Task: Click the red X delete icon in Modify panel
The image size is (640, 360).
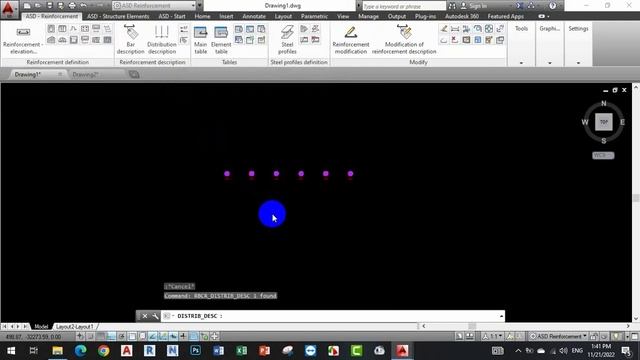Action: point(454,40)
